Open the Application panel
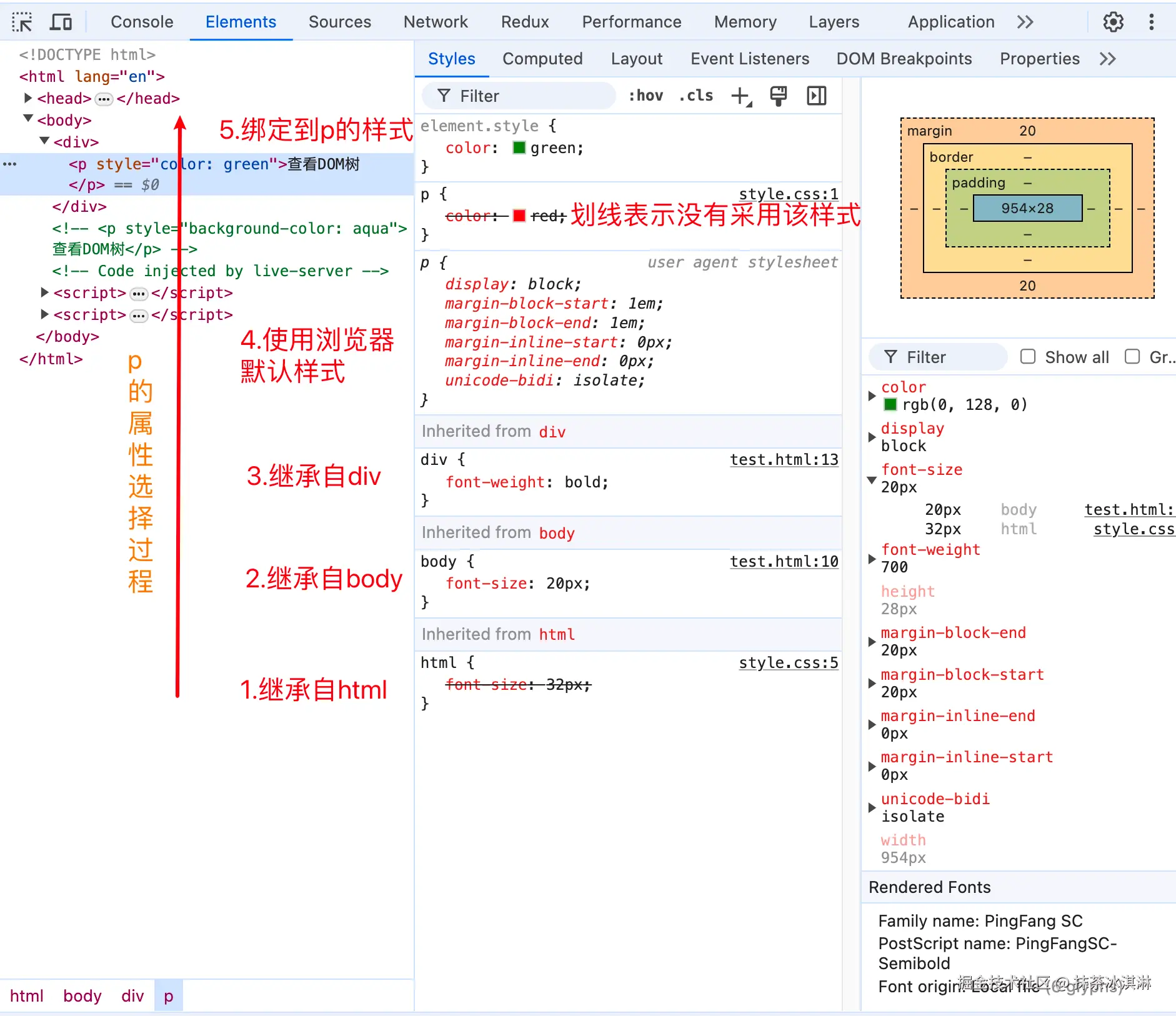Viewport: 1176px width, 1016px height. [951, 22]
